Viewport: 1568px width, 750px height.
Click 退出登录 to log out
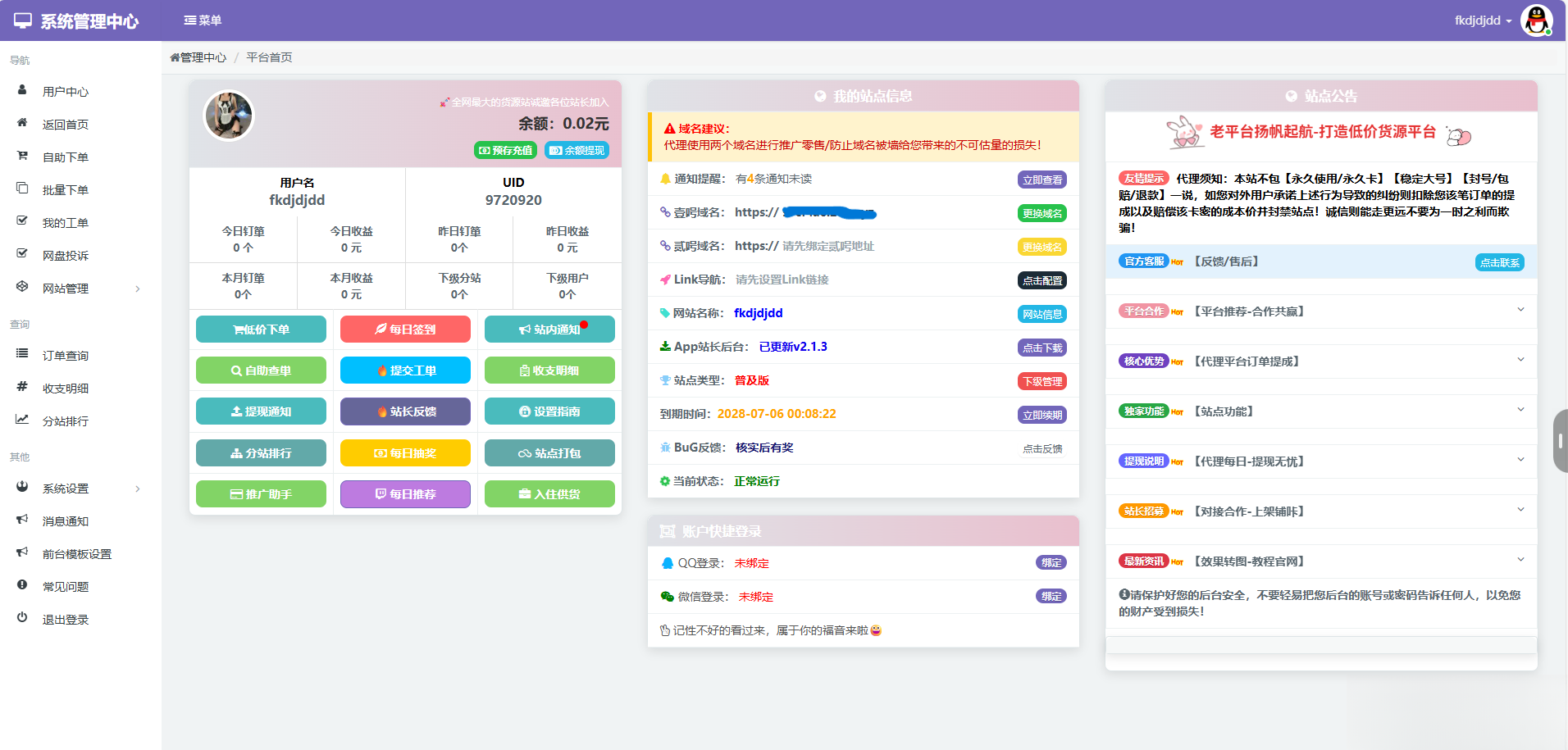[66, 619]
